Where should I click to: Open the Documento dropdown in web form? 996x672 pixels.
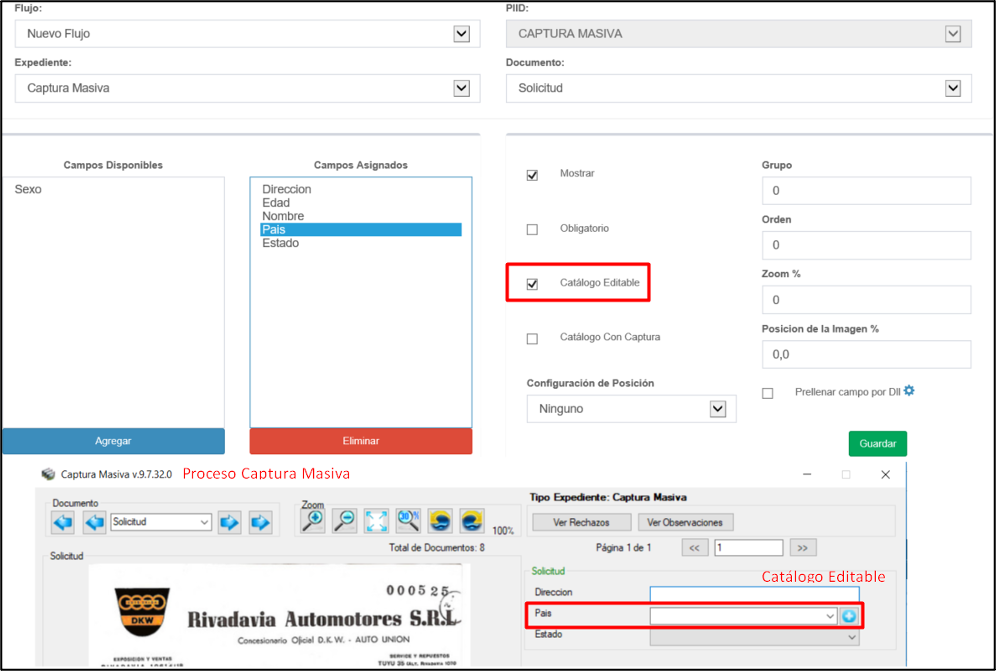[x=738, y=88]
